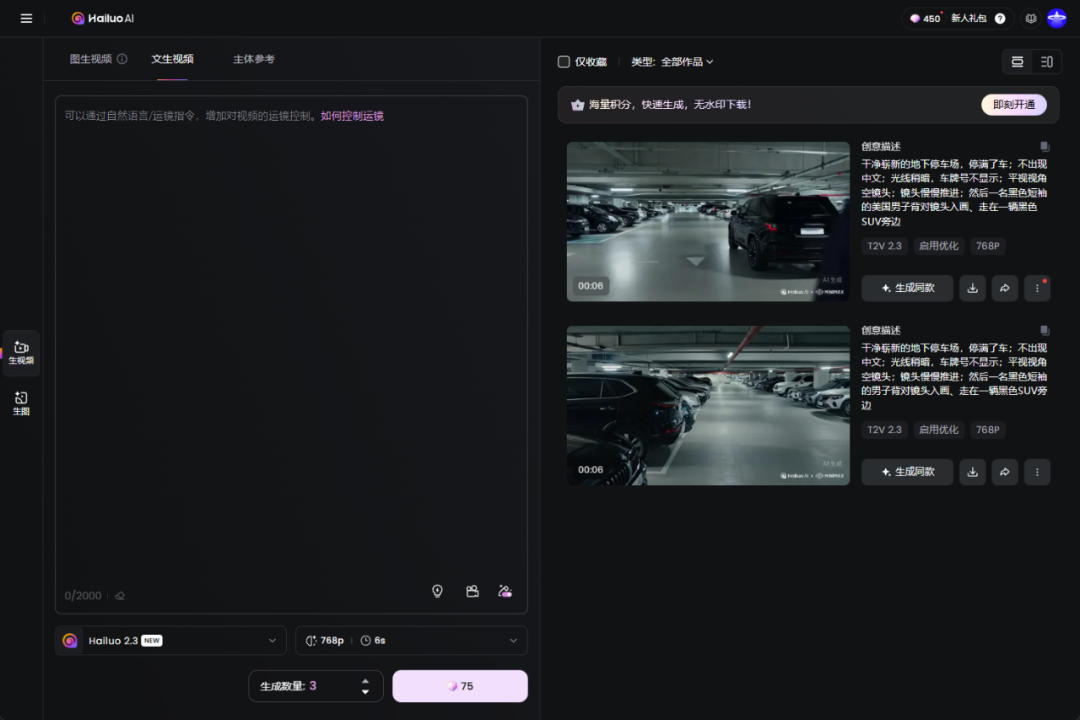The image size is (1080, 720).
Task: Click the camera movement icon in prompt box
Action: click(472, 591)
